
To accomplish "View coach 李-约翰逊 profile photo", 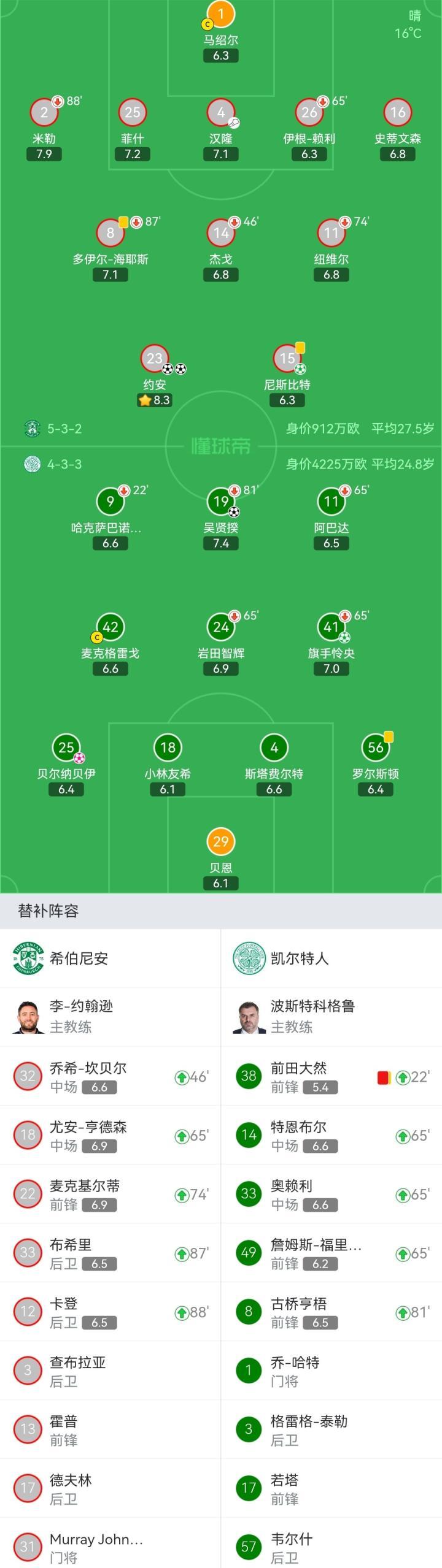I will point(28,1017).
